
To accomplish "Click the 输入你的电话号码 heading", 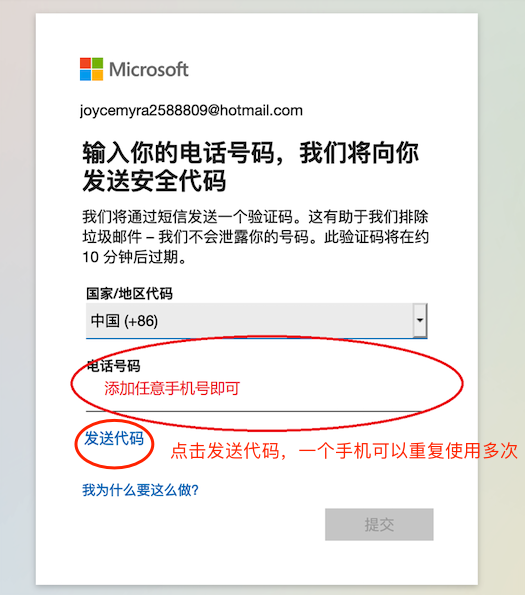I will pyautogui.click(x=250, y=167).
